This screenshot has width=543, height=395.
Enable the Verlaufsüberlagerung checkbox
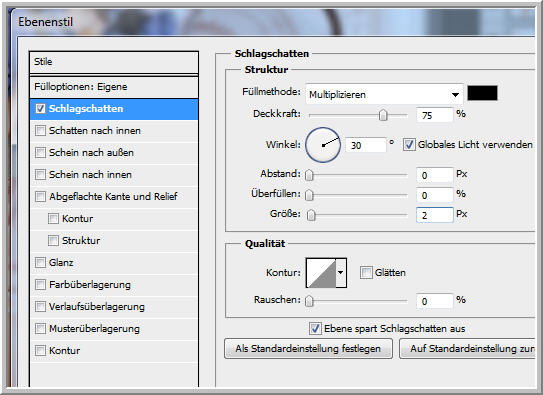[40, 306]
